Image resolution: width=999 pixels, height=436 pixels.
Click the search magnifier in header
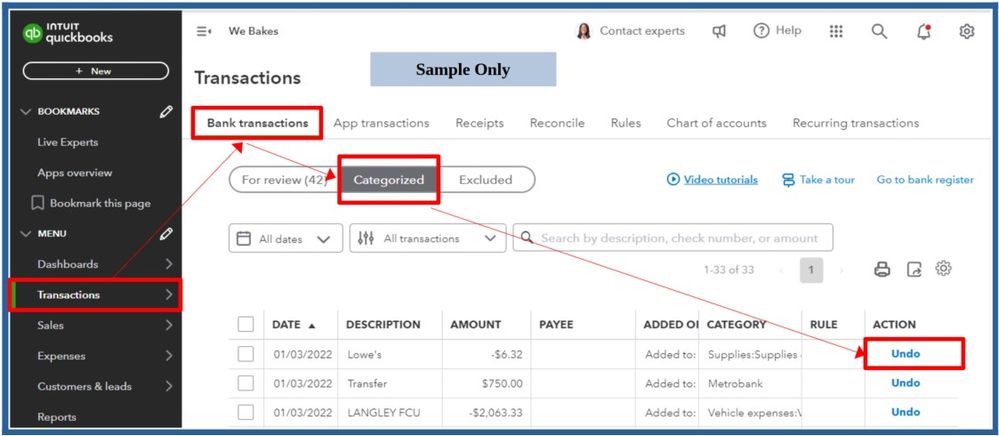[x=879, y=31]
